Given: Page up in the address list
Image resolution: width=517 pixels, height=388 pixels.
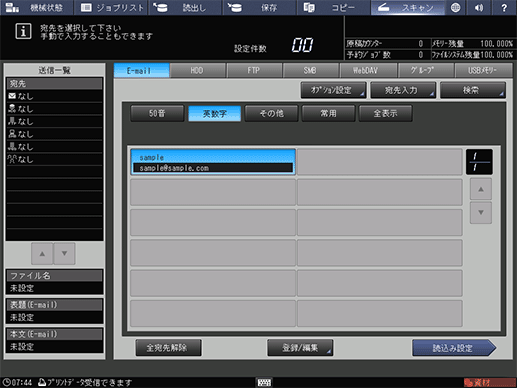Looking at the screenshot, I should click(x=481, y=189).
